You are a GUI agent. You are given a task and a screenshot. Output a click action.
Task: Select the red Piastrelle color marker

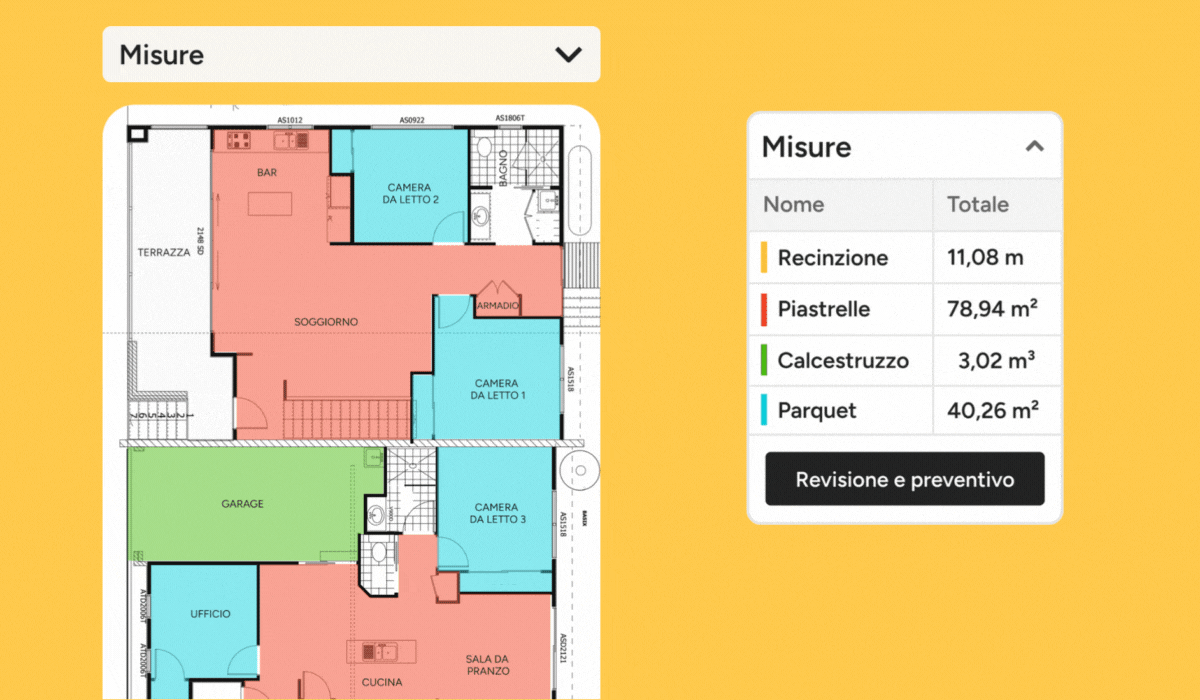point(764,309)
